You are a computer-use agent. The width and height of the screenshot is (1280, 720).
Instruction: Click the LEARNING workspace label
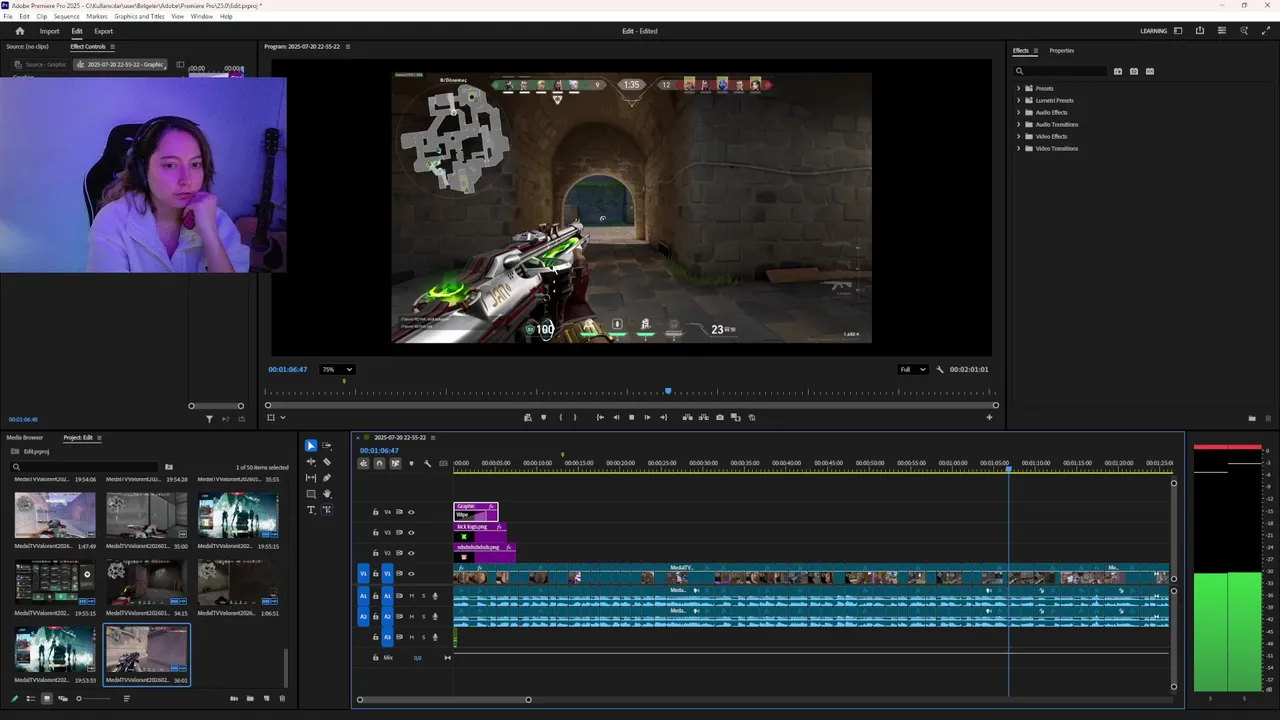[x=1153, y=31]
